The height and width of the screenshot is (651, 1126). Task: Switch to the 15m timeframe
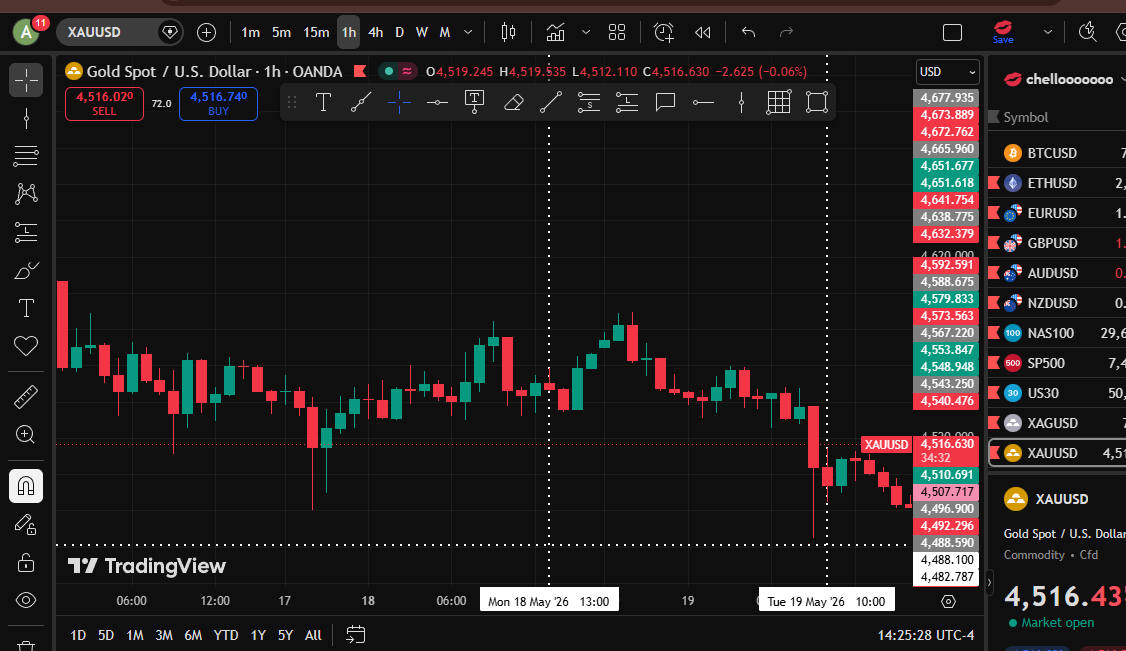pyautogui.click(x=316, y=32)
